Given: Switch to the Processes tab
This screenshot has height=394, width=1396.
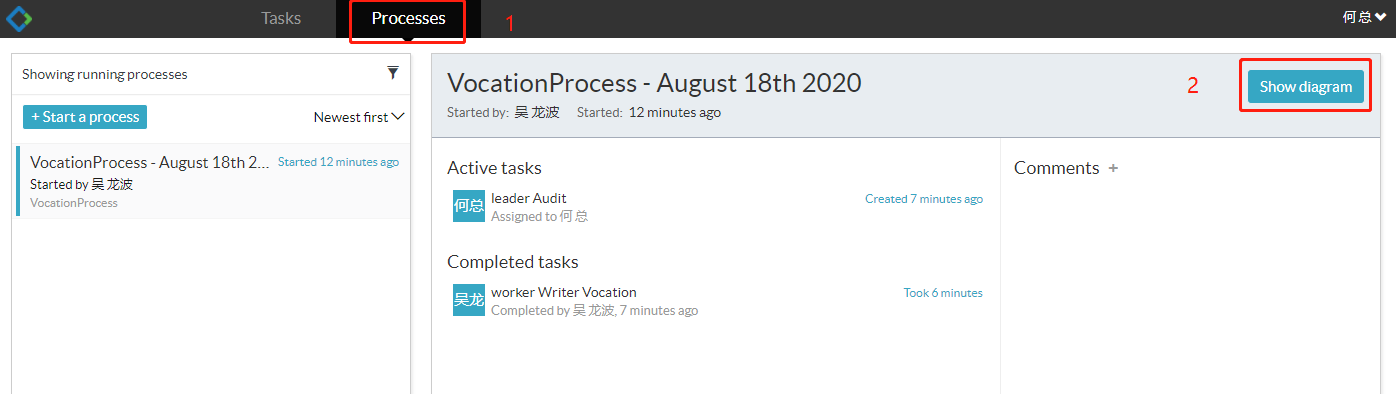Looking at the screenshot, I should point(408,18).
